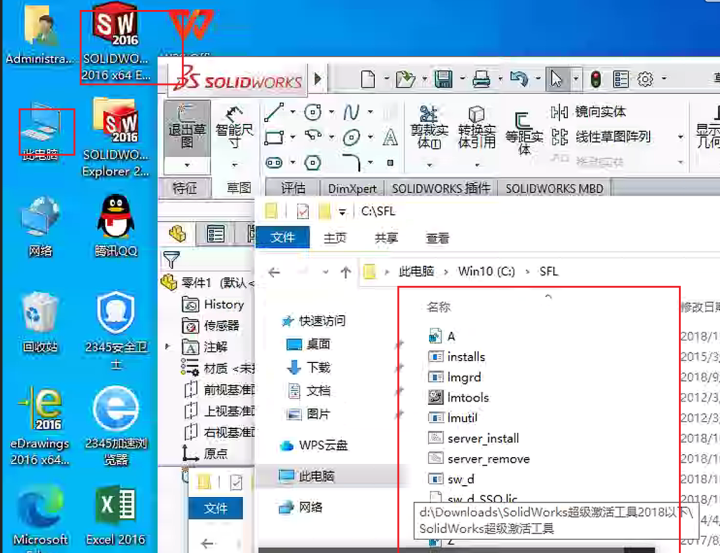Open PropertyManager tab icon
This screenshot has height=553, width=720.
pyautogui.click(x=215, y=234)
